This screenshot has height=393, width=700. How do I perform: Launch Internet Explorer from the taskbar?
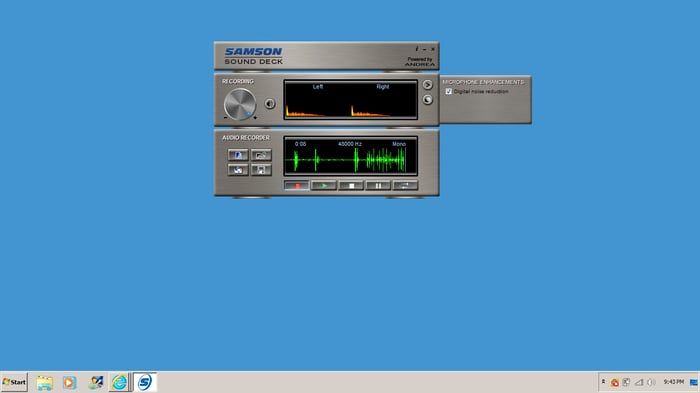click(119, 382)
